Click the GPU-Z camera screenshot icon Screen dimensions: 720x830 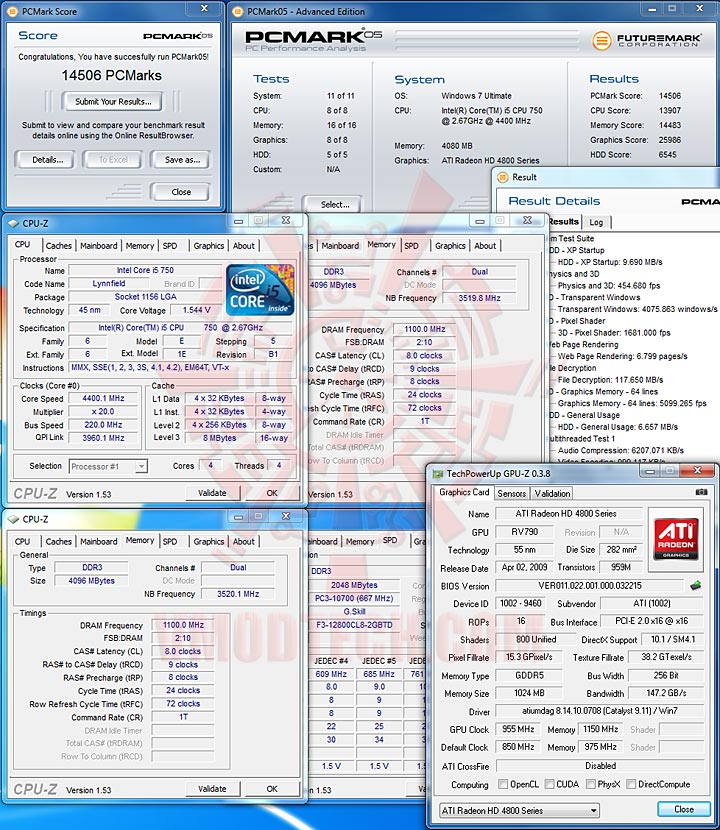tap(701, 492)
